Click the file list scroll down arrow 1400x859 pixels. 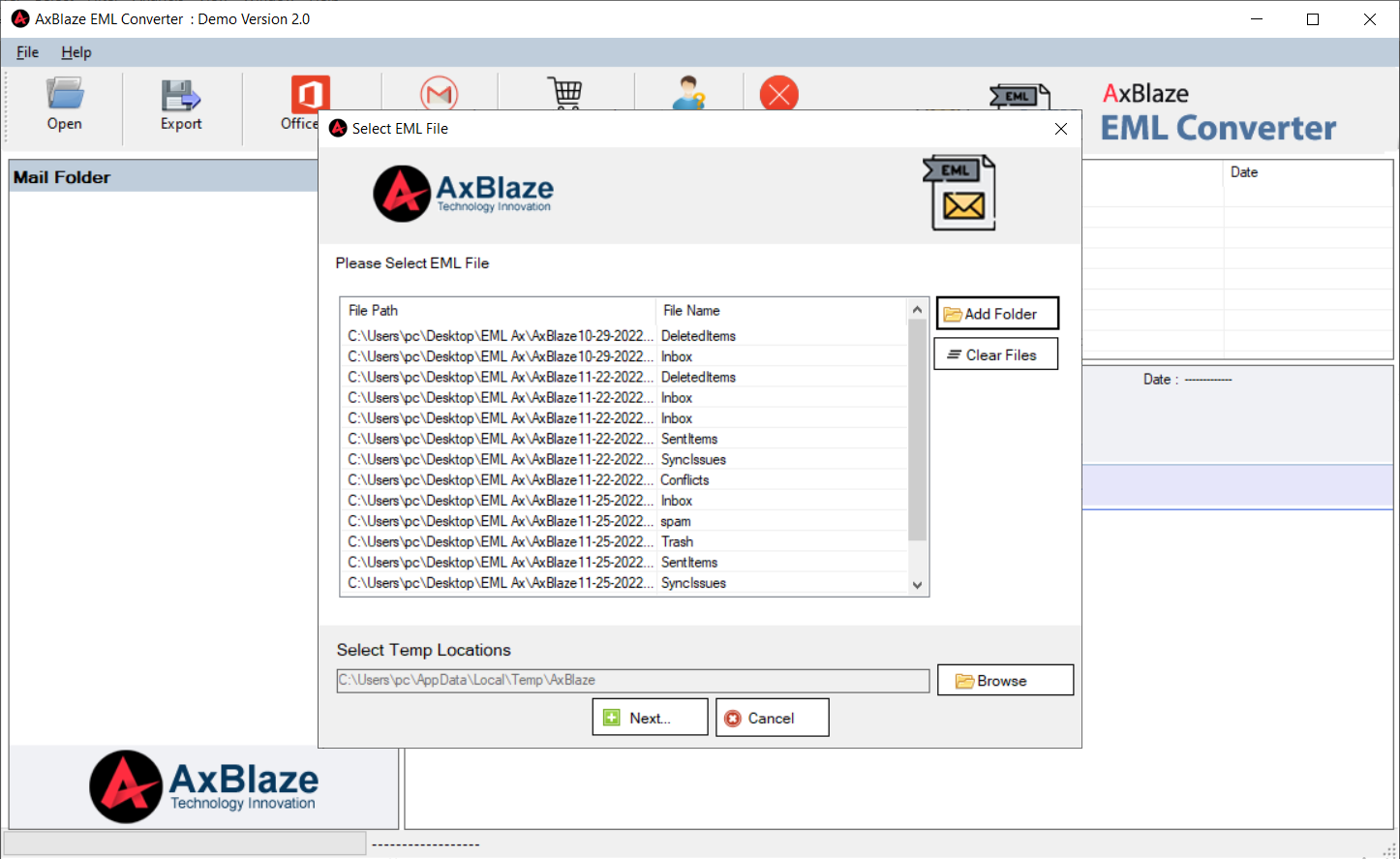pyautogui.click(x=918, y=585)
